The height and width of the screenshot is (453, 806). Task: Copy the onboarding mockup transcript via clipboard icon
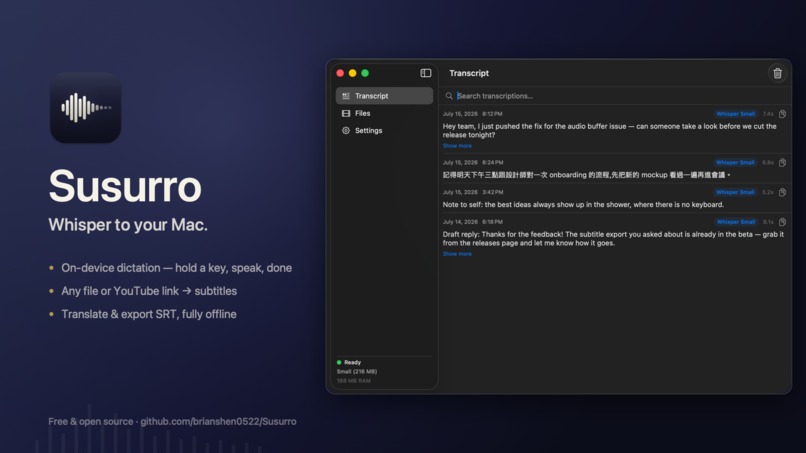coord(782,162)
